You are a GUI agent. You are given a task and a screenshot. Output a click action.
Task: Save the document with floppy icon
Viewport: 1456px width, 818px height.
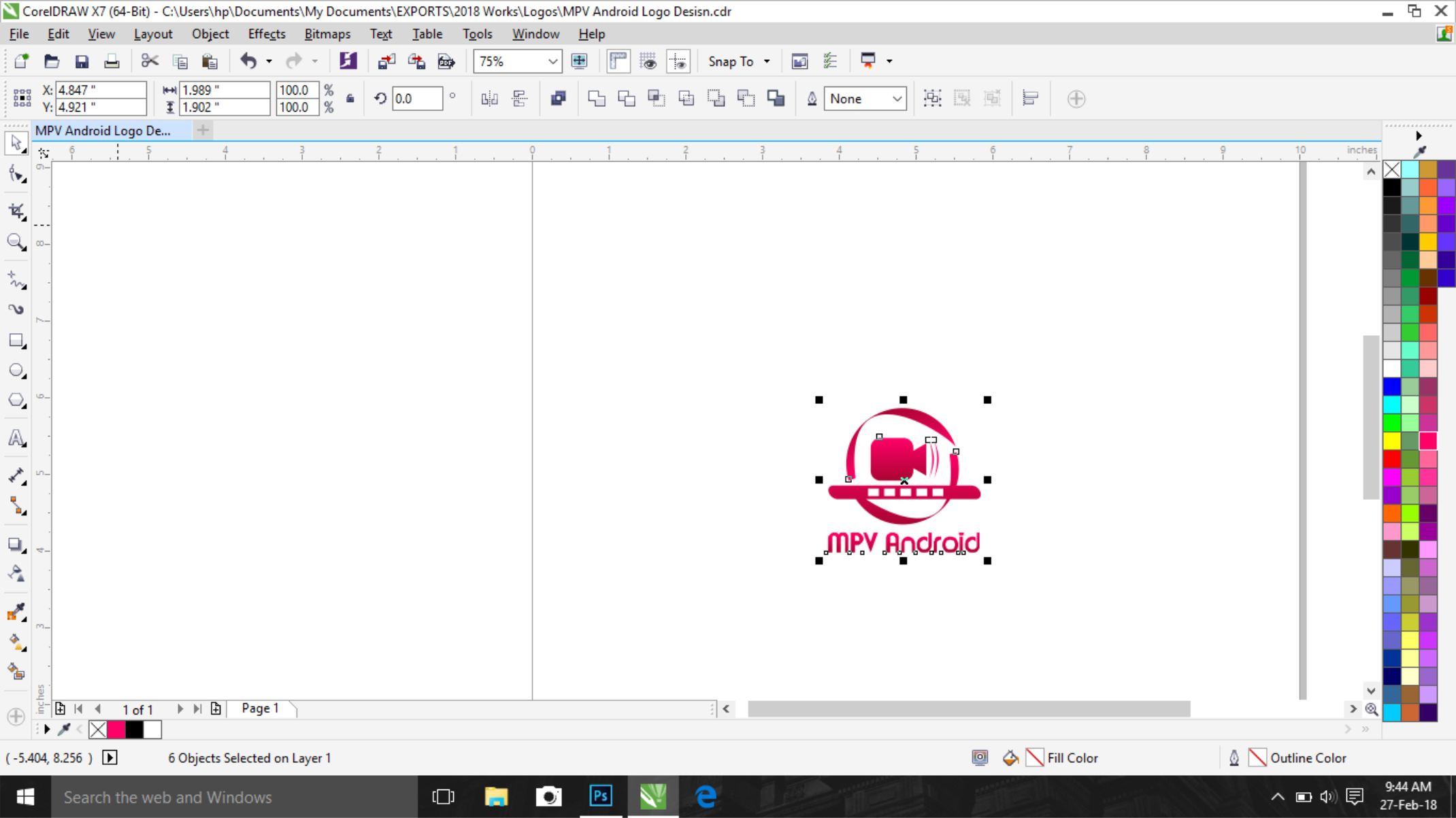tap(82, 61)
